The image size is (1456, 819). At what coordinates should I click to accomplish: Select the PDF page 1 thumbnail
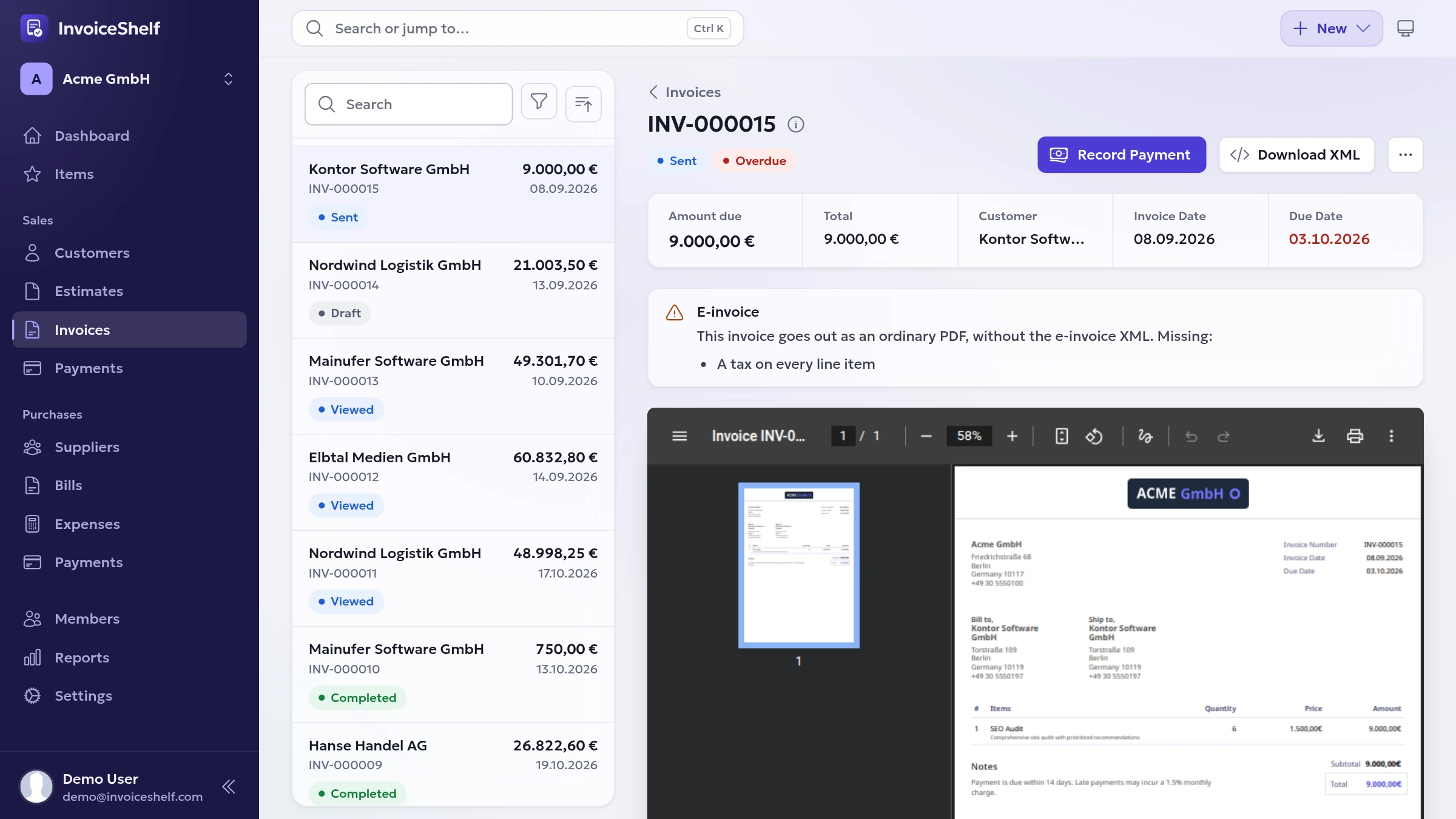[x=798, y=565]
